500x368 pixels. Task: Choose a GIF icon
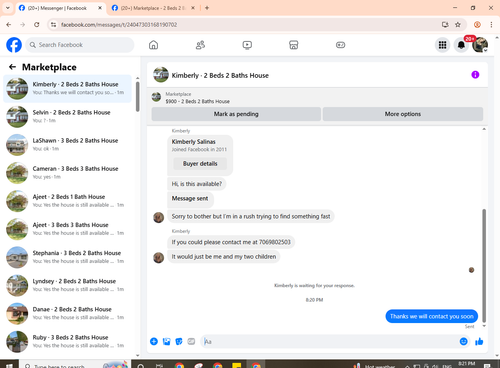(191, 341)
